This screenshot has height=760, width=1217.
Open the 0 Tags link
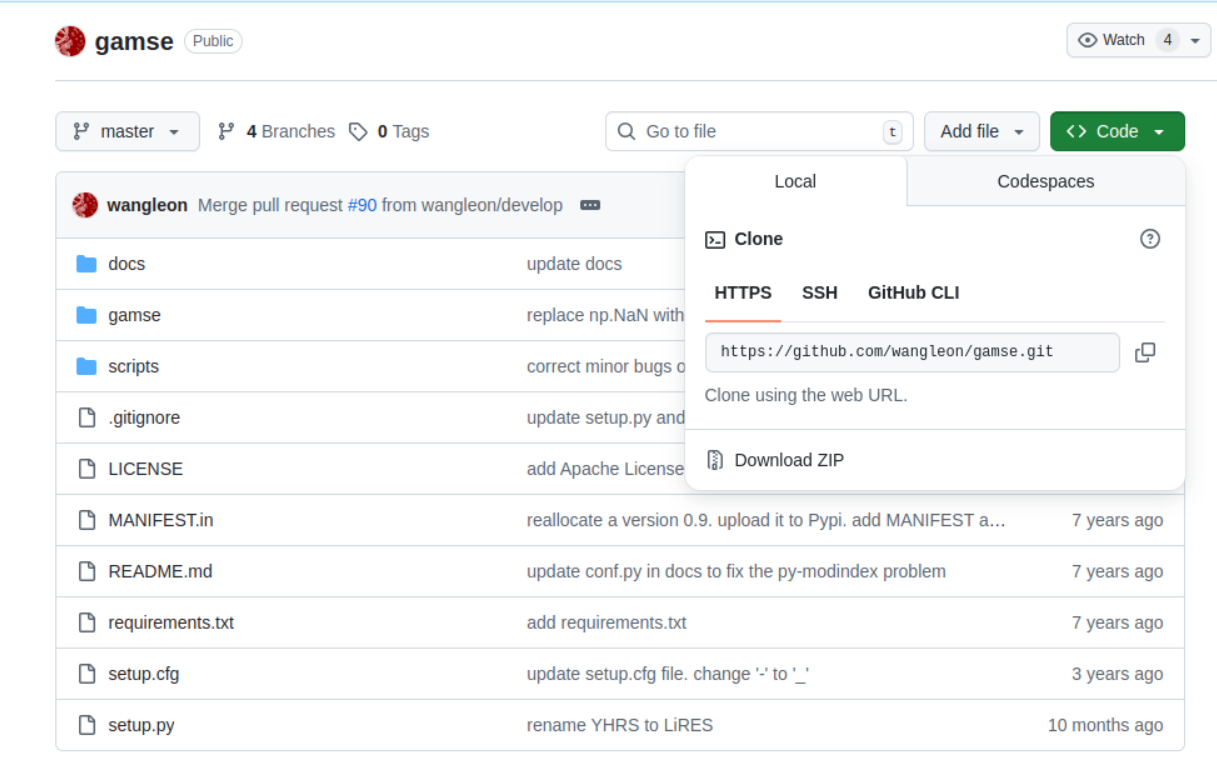(x=389, y=131)
